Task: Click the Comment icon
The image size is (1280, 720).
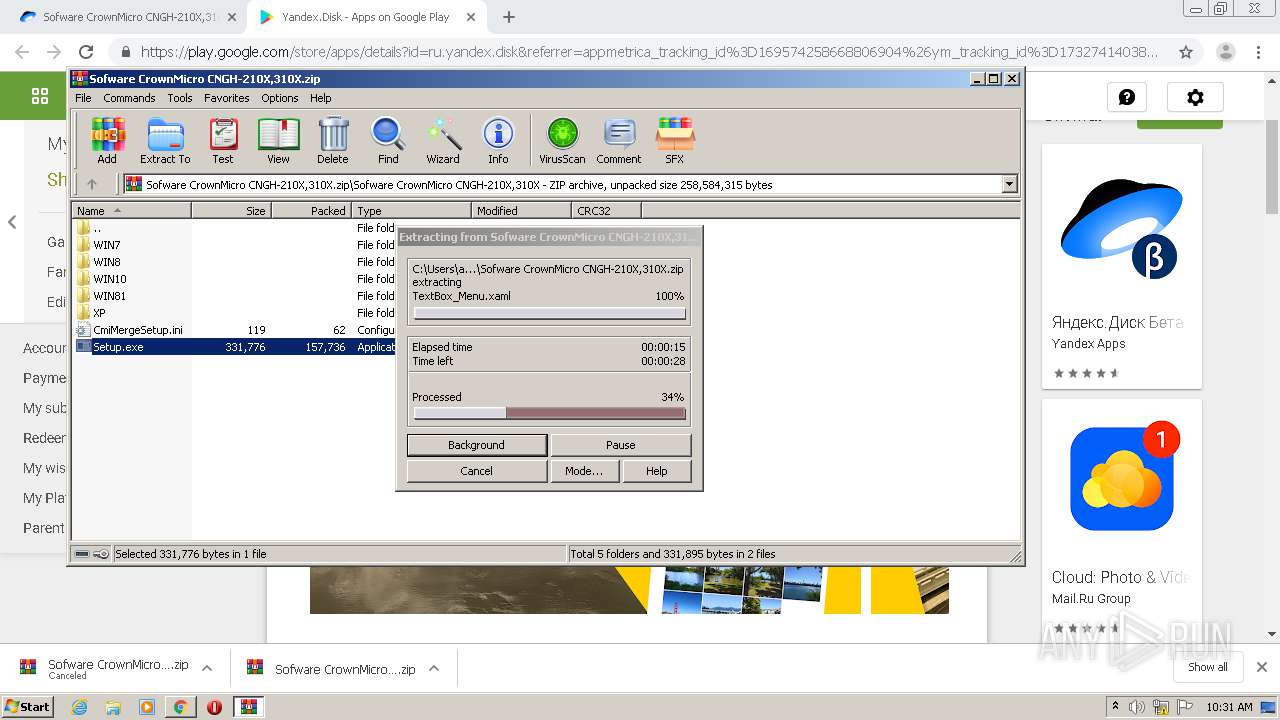Action: (x=619, y=141)
